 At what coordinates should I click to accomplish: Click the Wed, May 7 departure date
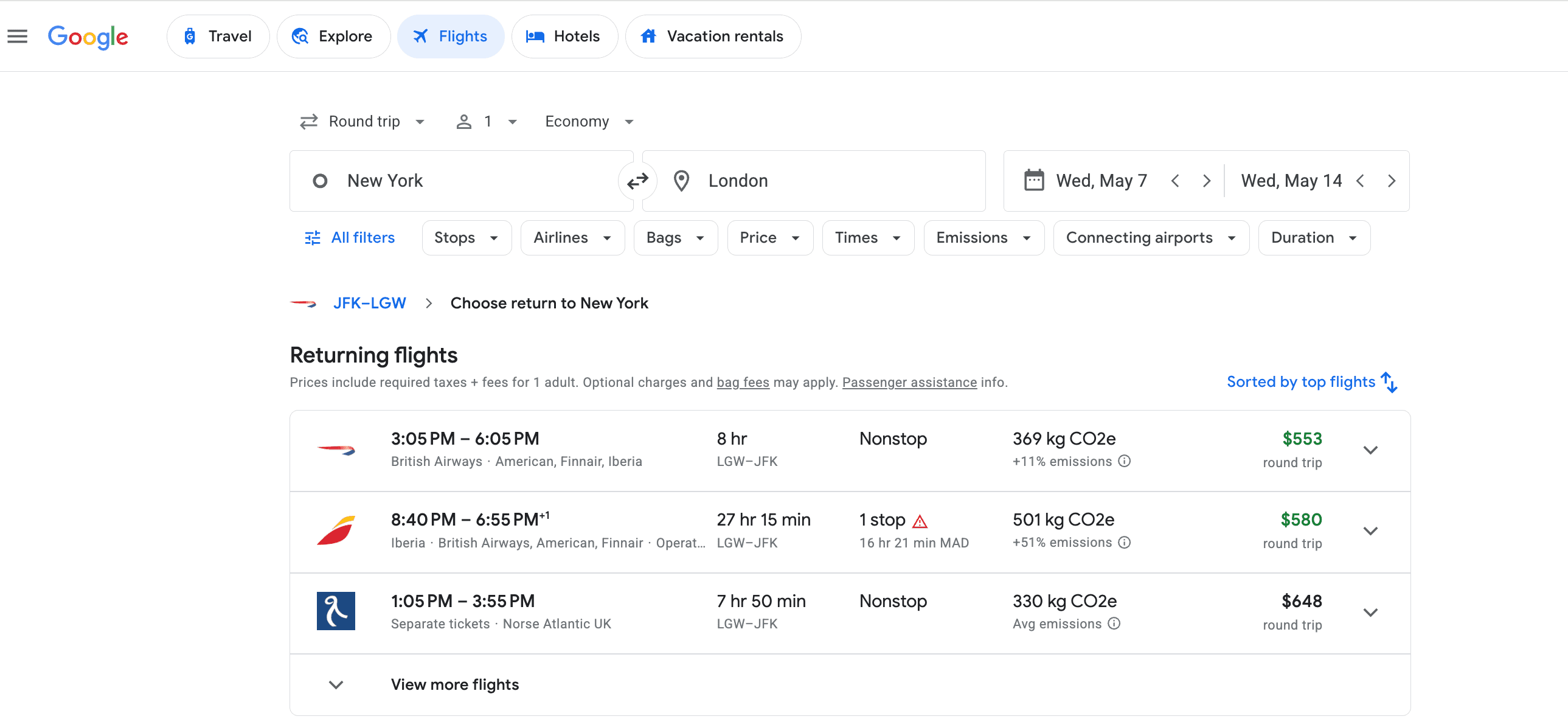(x=1101, y=181)
